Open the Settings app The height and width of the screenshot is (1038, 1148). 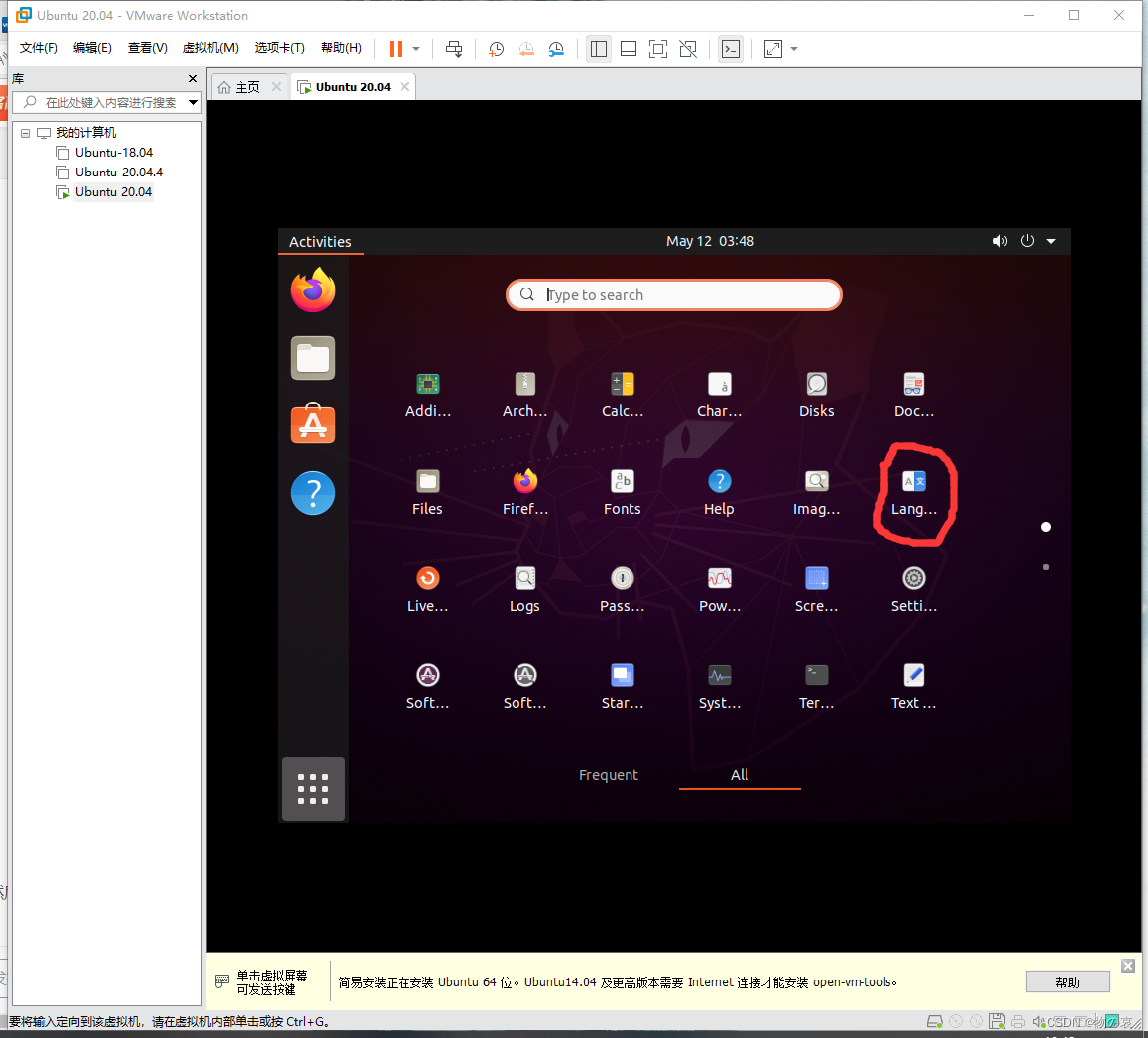(x=914, y=578)
